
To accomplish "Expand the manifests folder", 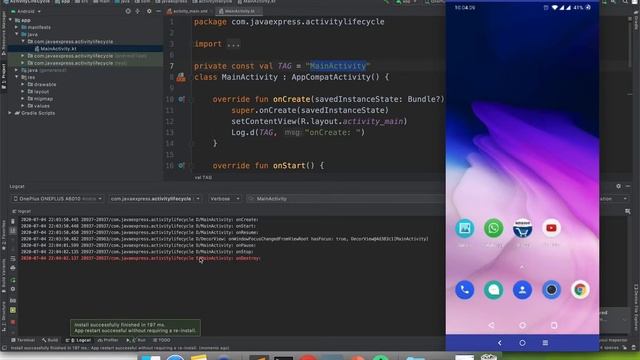I will pyautogui.click(x=17, y=27).
